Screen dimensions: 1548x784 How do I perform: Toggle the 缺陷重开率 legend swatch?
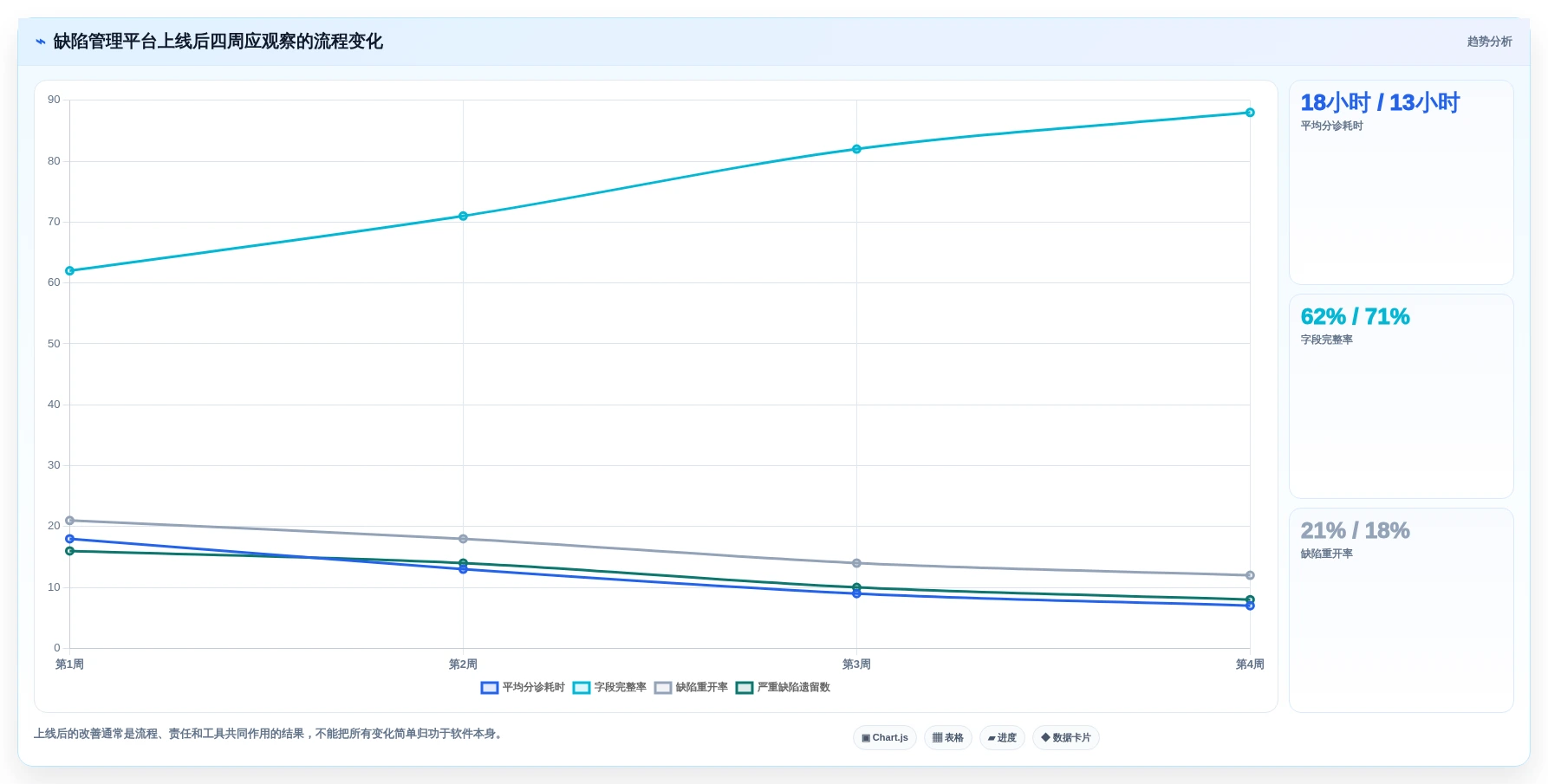[x=663, y=688]
